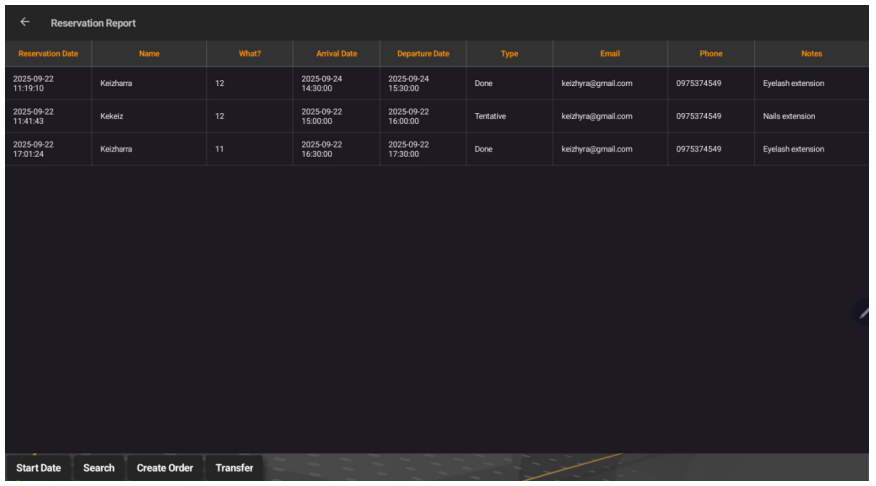Select the Kekeiz name cell
Screen dimensions: 876x486
[111, 116]
